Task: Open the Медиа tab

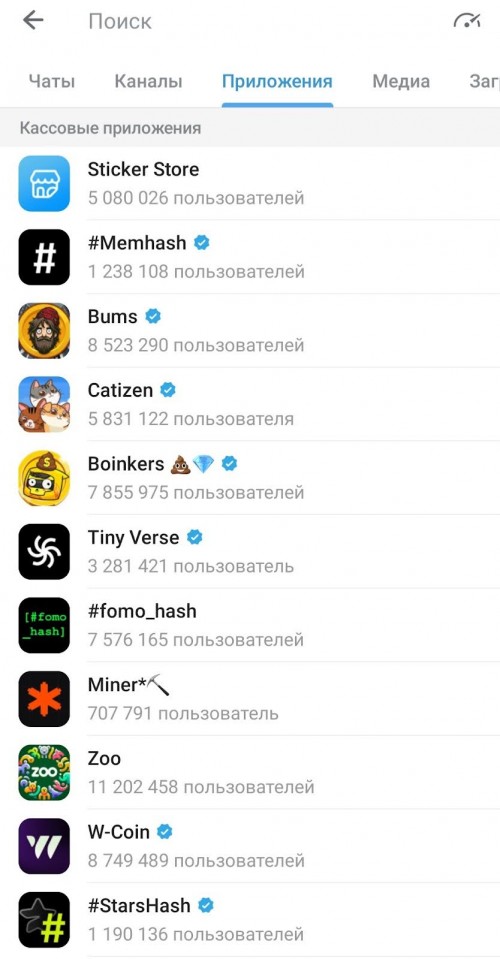Action: (401, 81)
